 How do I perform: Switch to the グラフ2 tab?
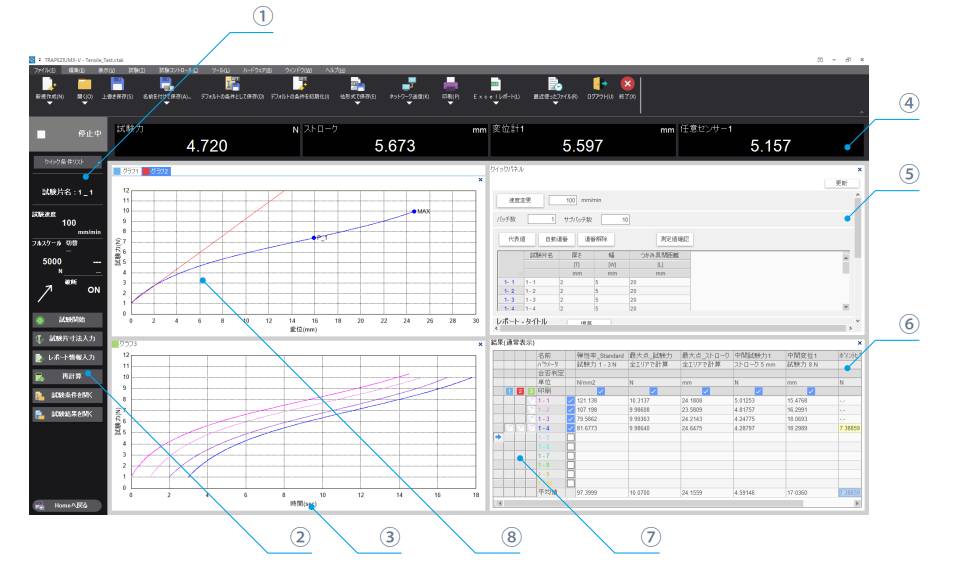point(156,171)
